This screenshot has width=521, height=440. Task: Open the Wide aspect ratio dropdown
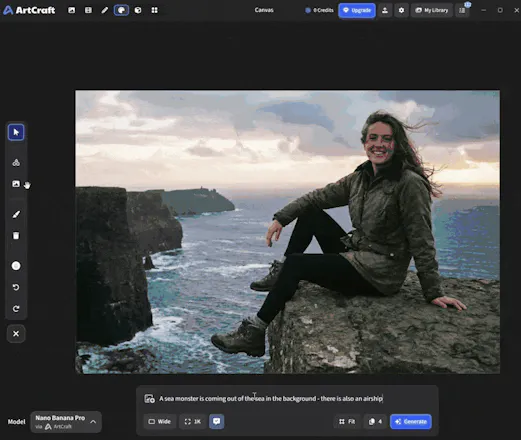pyautogui.click(x=160, y=422)
